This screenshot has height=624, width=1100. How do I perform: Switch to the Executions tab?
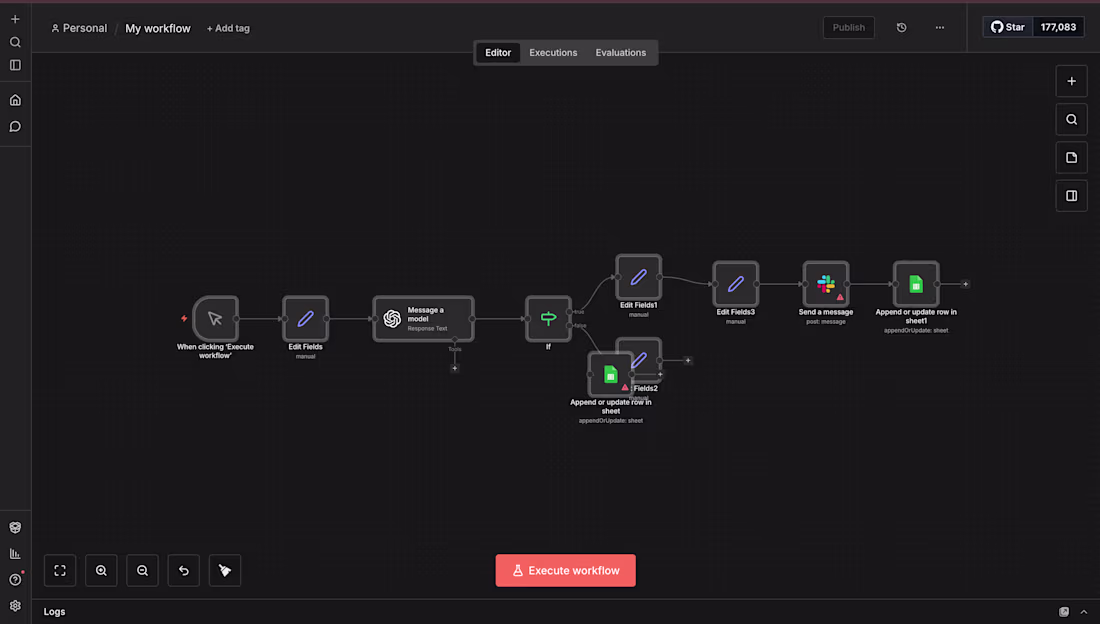[x=553, y=52]
